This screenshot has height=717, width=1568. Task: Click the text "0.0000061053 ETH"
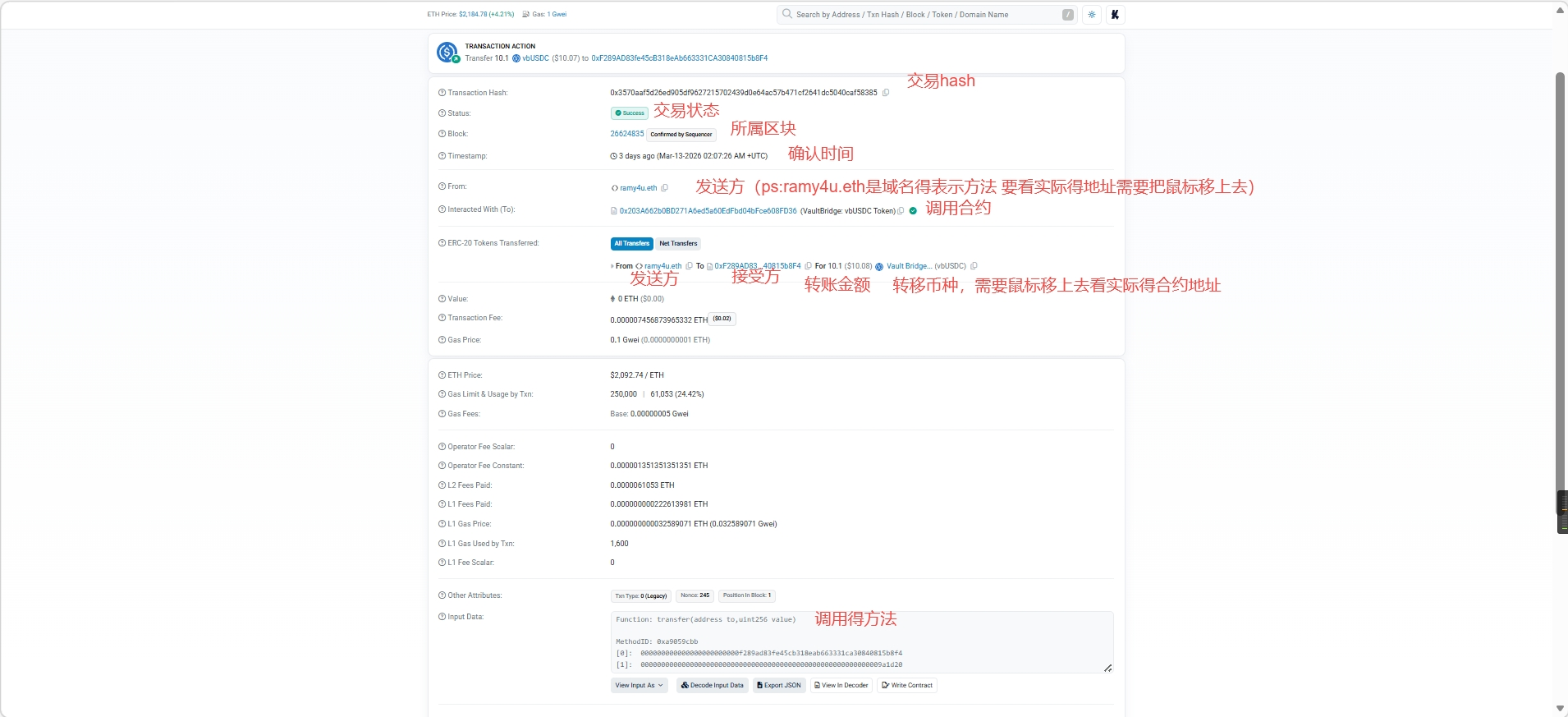click(x=642, y=485)
